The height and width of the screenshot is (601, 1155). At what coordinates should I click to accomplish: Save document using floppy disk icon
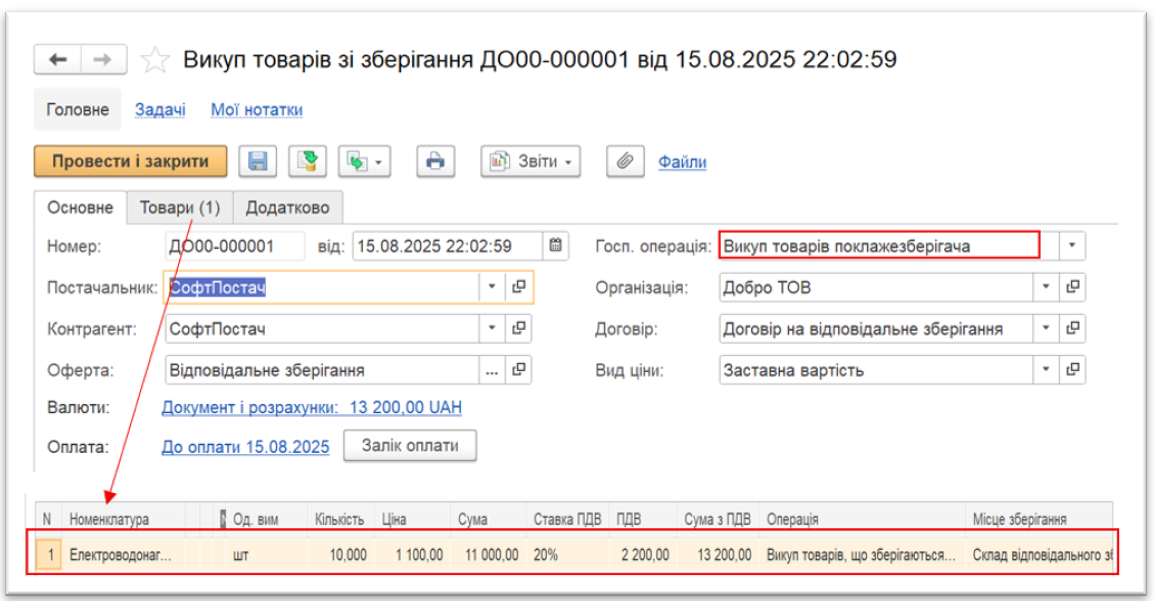tap(257, 162)
